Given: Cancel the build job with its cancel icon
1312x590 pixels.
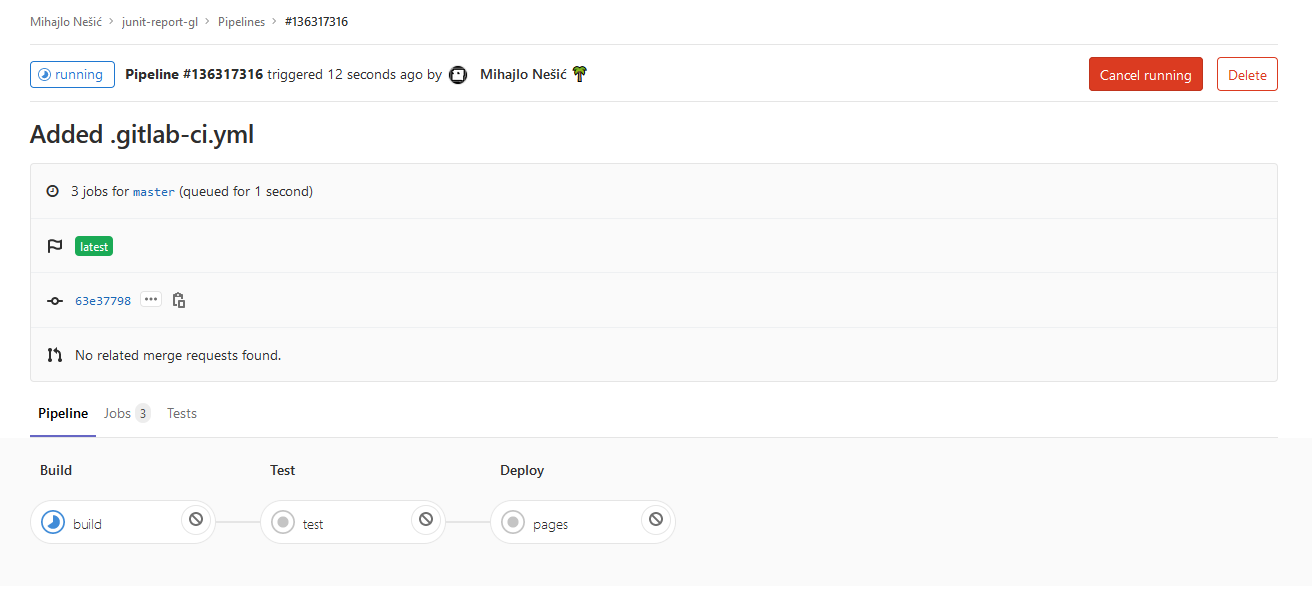Looking at the screenshot, I should (x=196, y=519).
